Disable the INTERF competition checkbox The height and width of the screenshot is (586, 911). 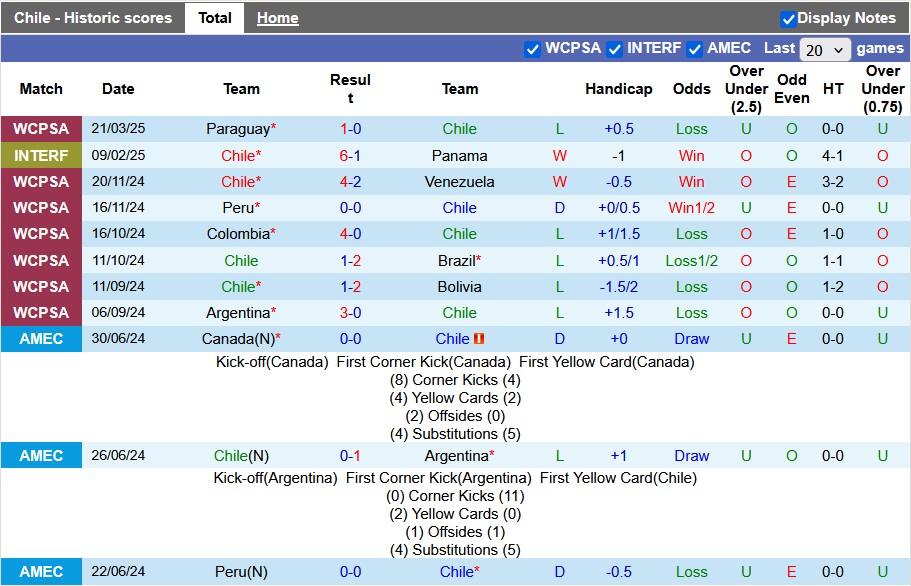click(615, 49)
